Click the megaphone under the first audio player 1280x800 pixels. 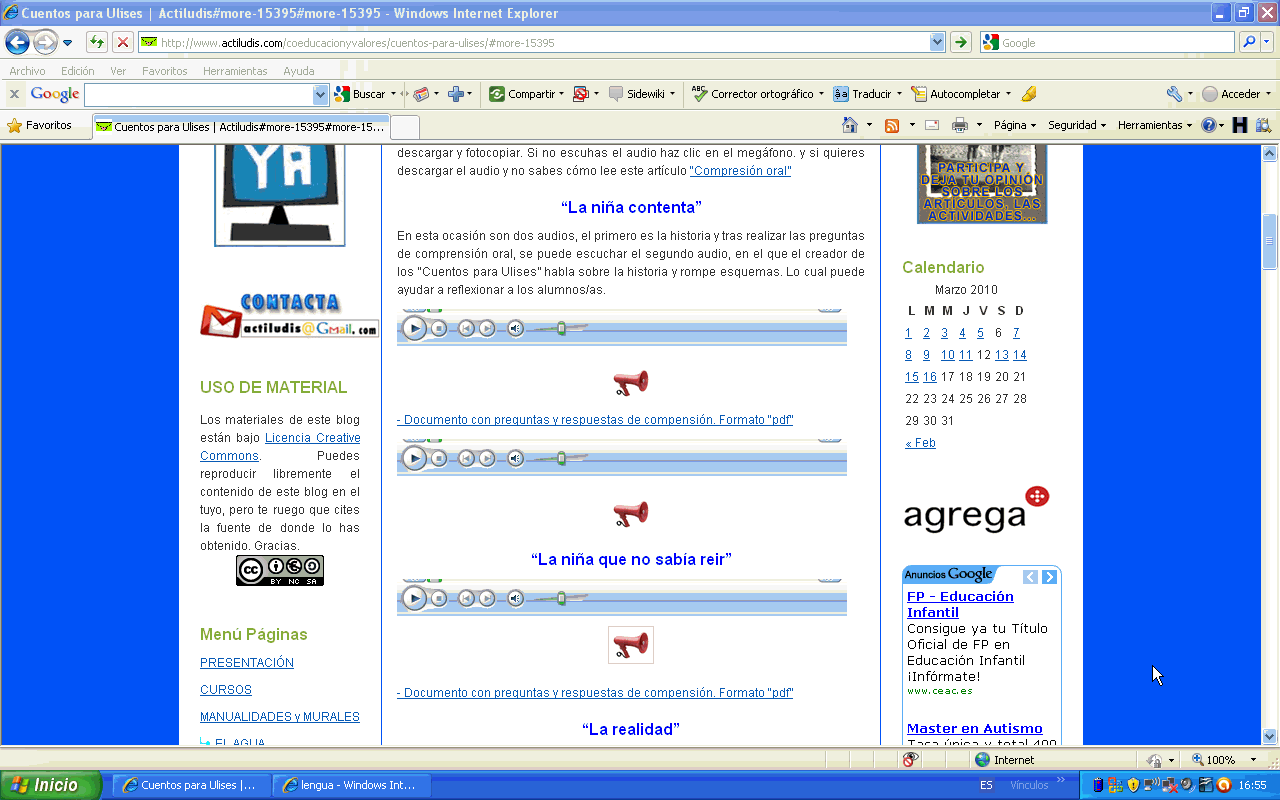tap(631, 382)
